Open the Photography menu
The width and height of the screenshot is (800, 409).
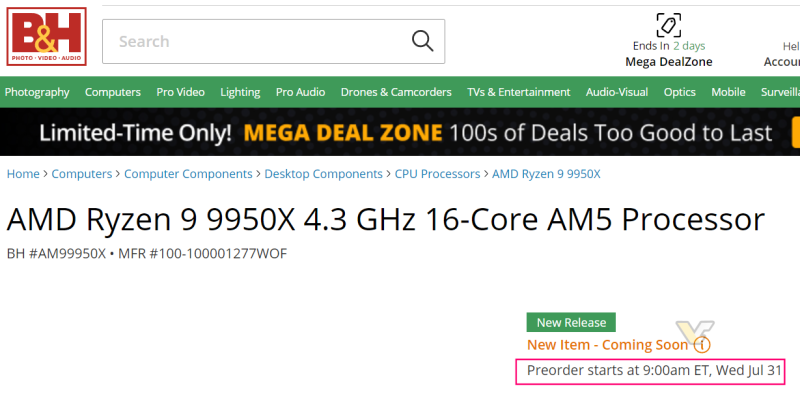(x=37, y=92)
